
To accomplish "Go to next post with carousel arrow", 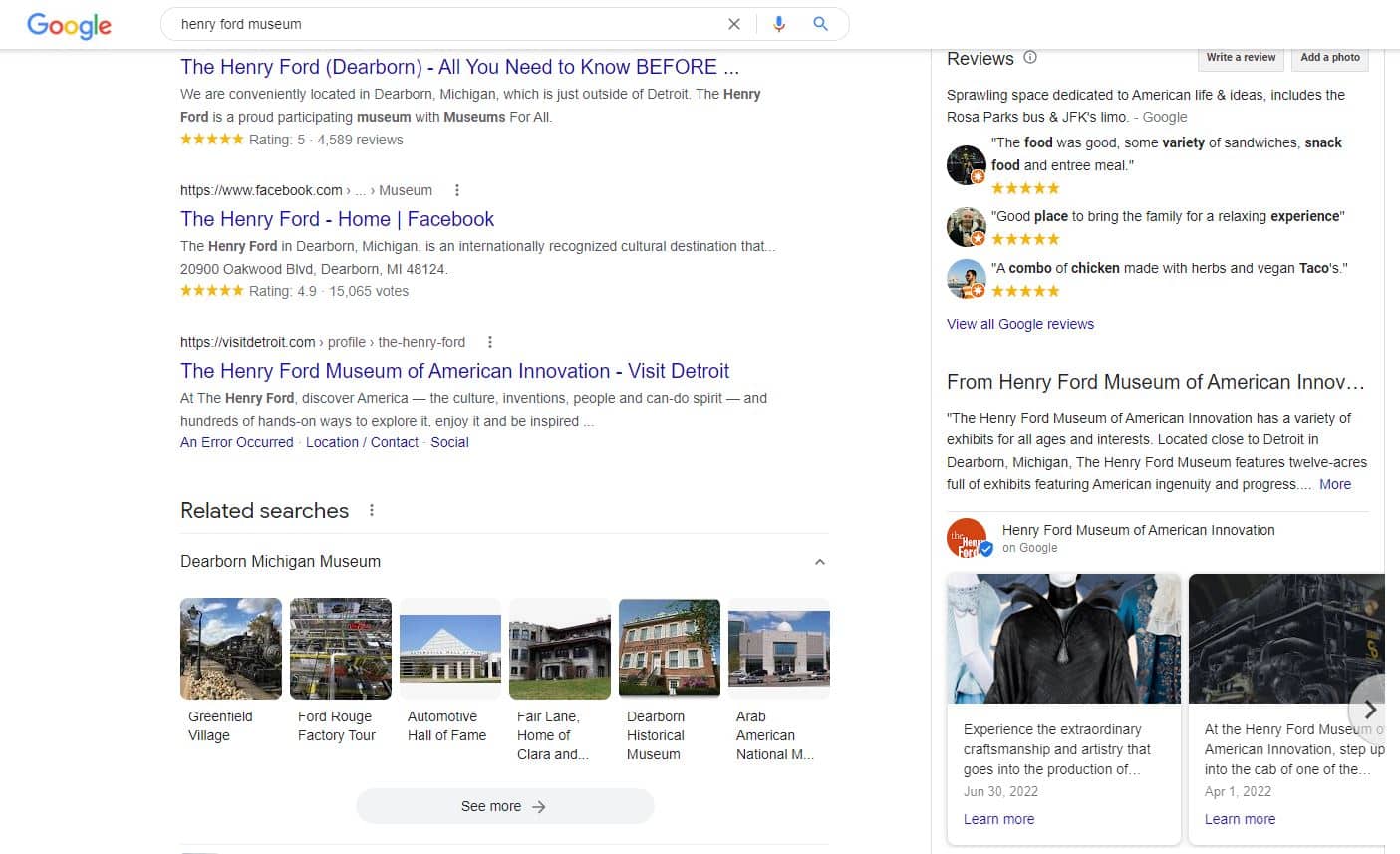I will pyautogui.click(x=1369, y=710).
